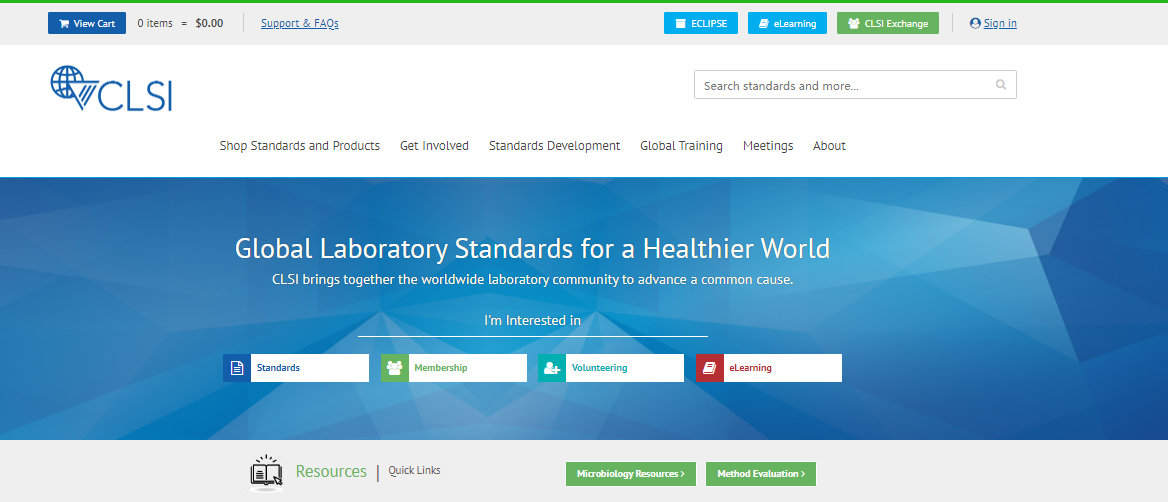
Task: Click the Volunteering person-plus icon
Action: point(552,368)
